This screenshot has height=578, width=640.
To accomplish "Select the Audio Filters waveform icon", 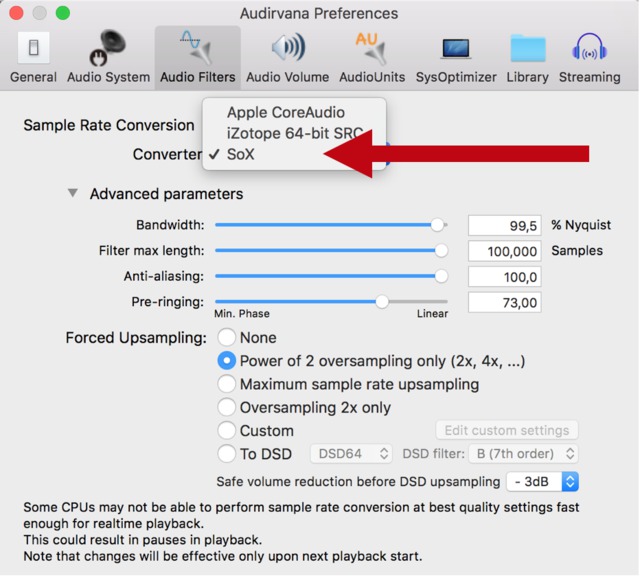I will point(196,48).
